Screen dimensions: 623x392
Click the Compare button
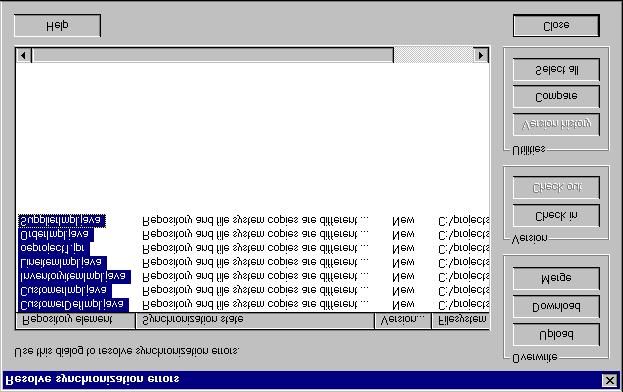(556, 97)
